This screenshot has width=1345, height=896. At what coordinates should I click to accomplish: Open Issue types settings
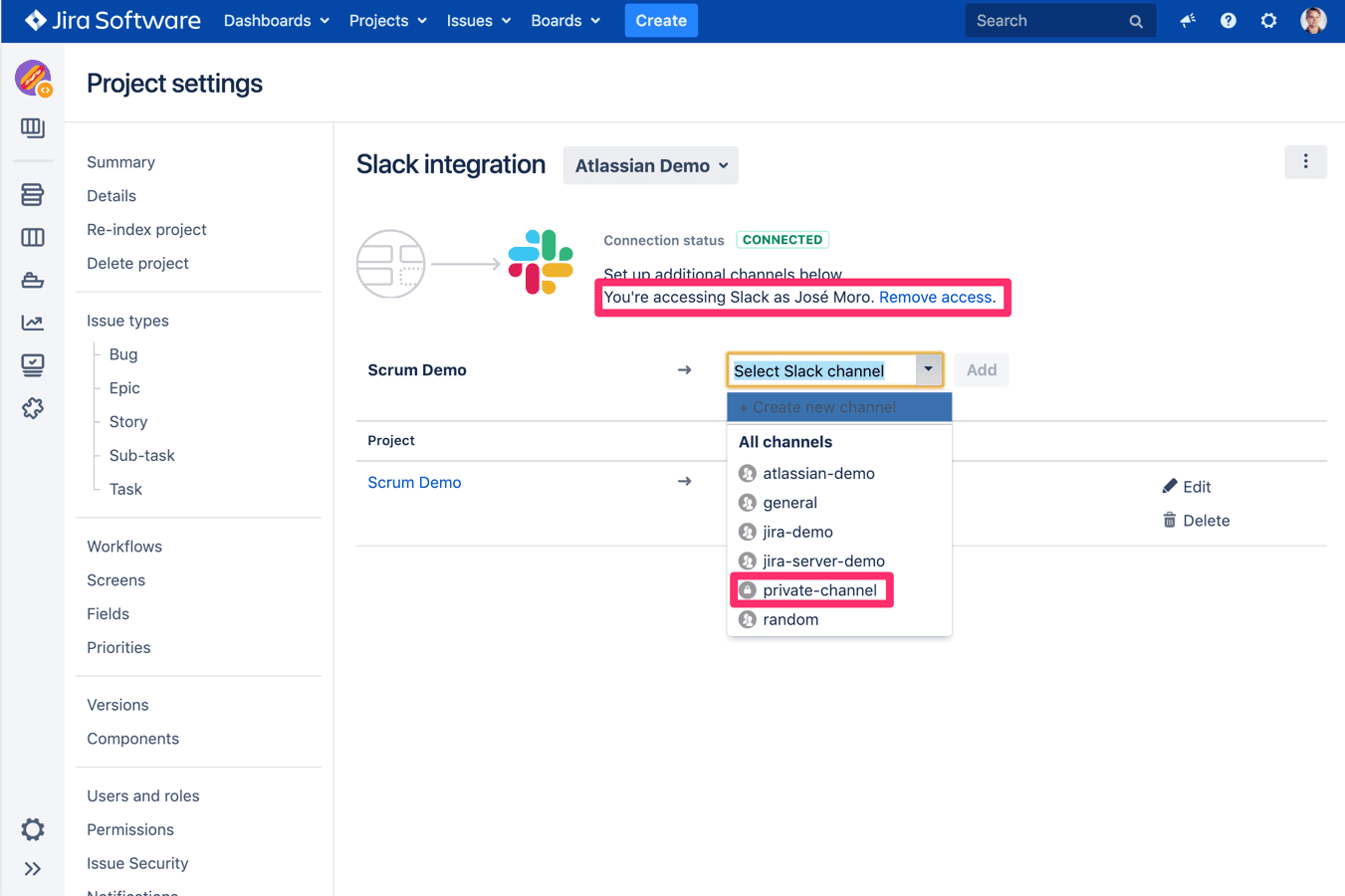pos(127,321)
